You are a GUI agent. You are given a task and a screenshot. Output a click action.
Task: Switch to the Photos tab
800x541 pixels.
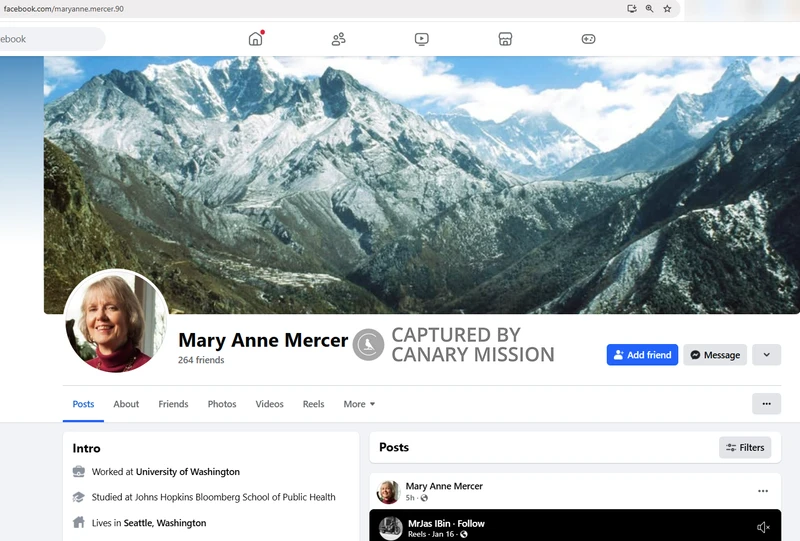(222, 404)
